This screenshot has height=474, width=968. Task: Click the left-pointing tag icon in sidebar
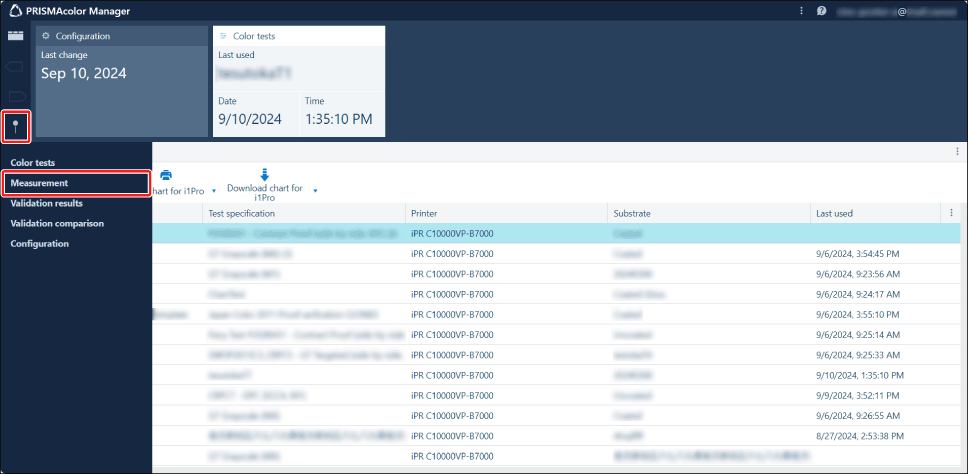[x=15, y=66]
